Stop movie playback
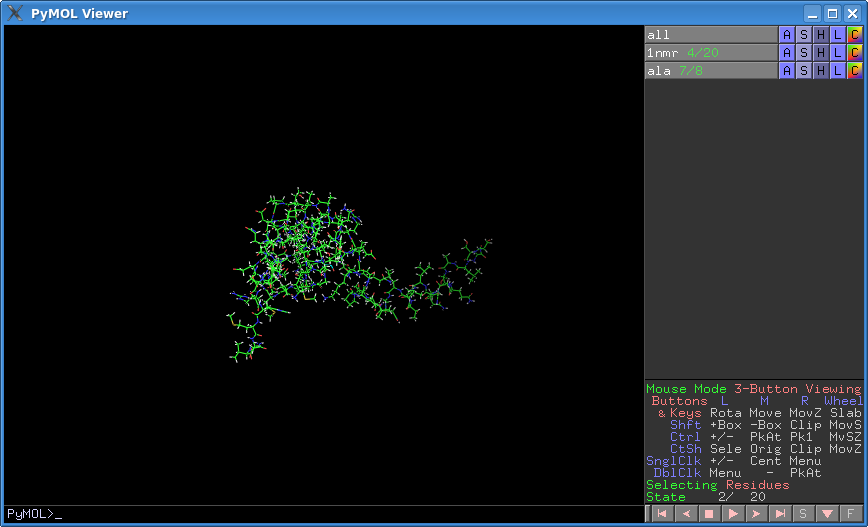Screen dimensions: 868x527 709,514
